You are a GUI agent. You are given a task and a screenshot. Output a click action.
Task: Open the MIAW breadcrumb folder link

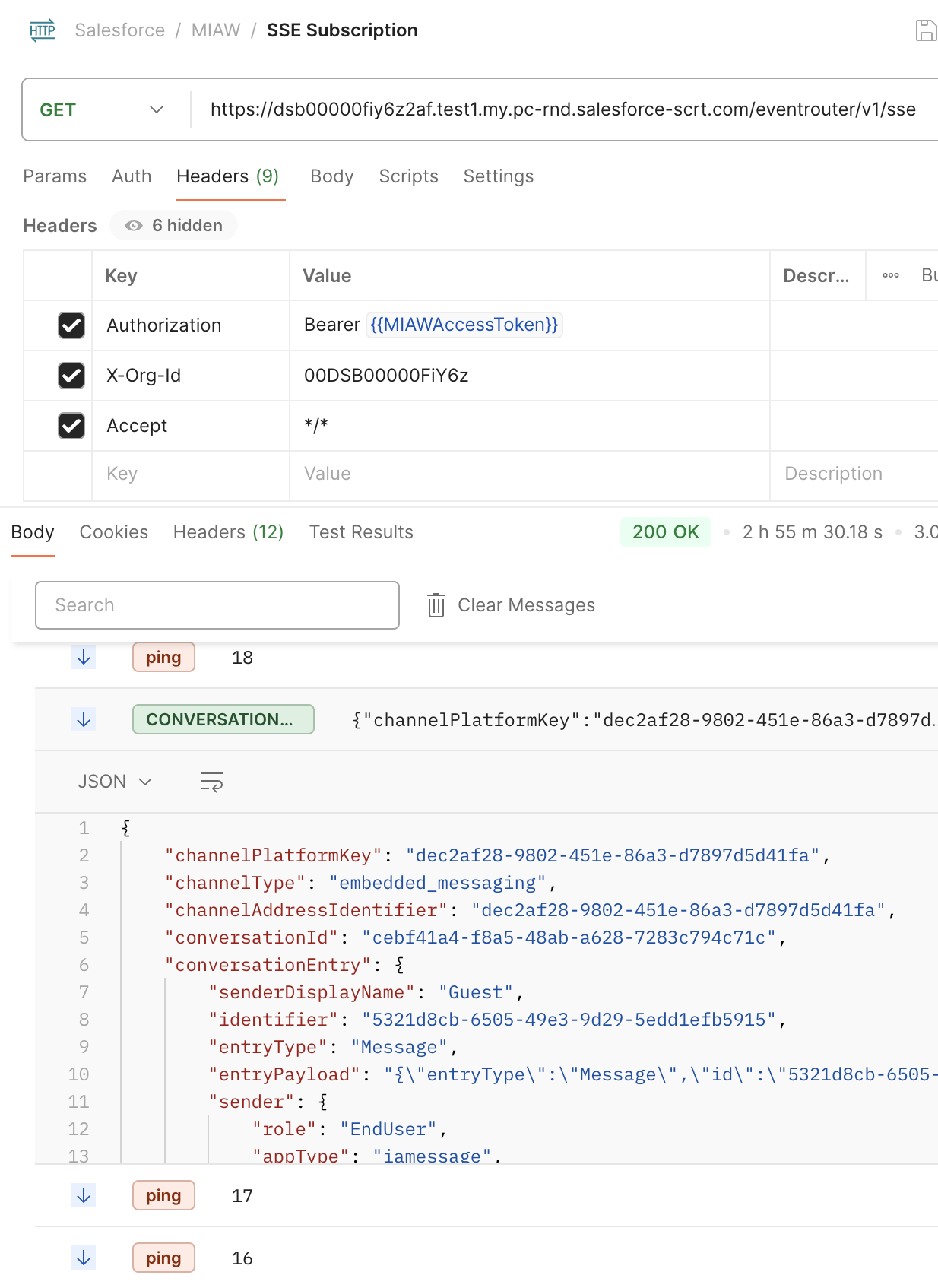tap(216, 30)
